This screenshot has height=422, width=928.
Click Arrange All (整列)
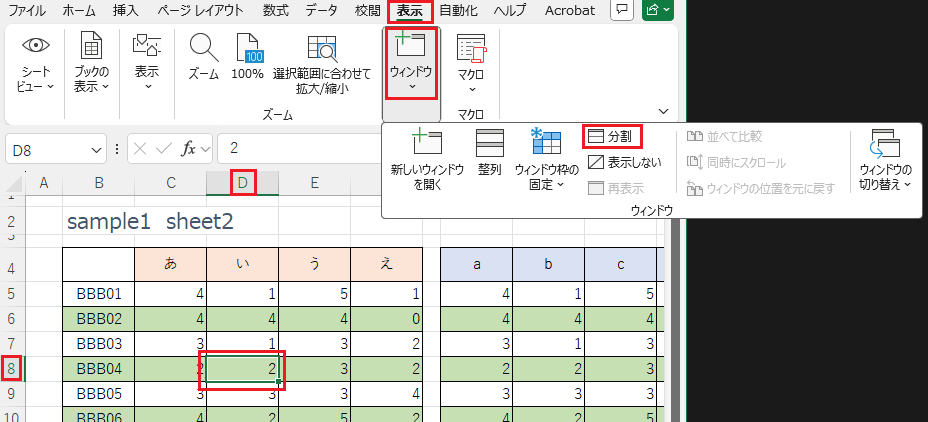[490, 153]
